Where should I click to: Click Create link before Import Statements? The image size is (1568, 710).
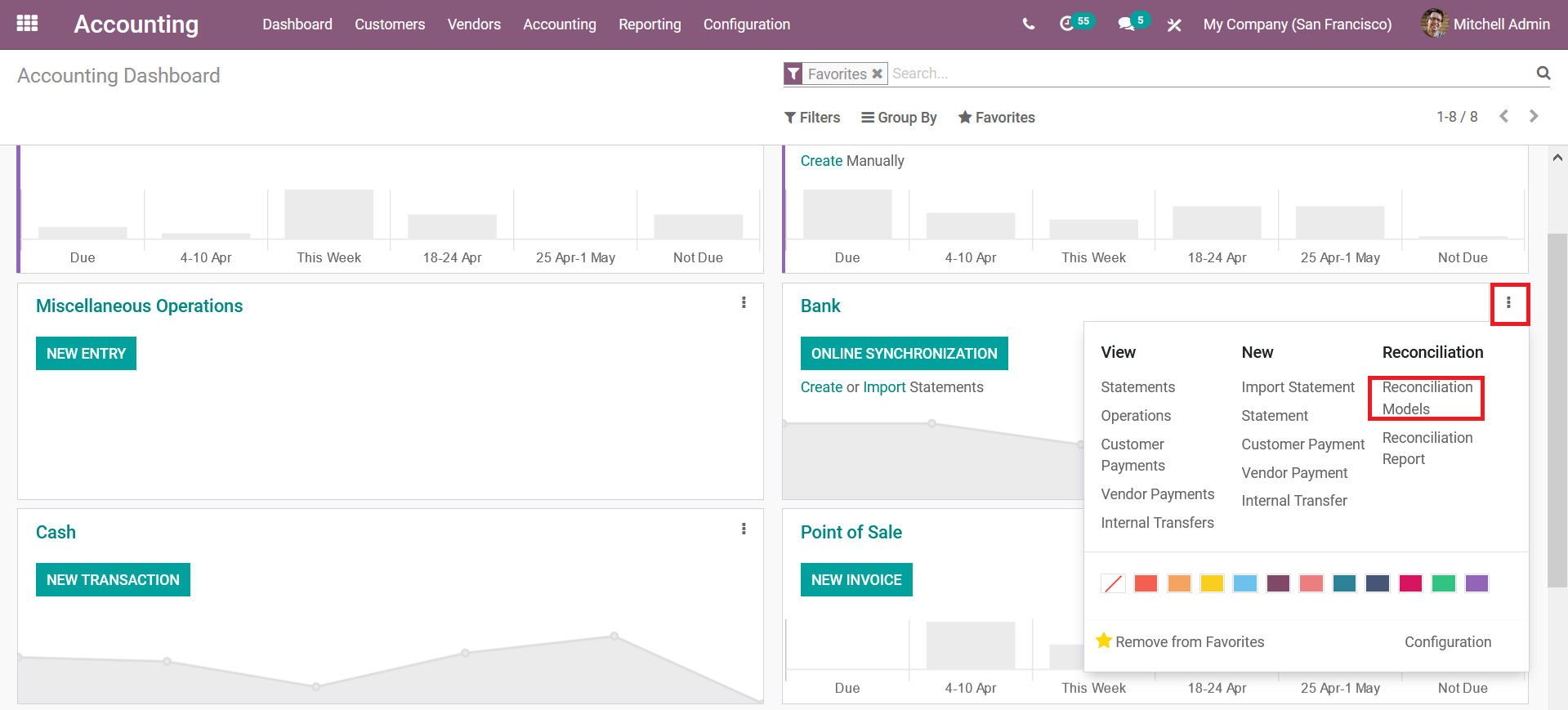point(821,387)
